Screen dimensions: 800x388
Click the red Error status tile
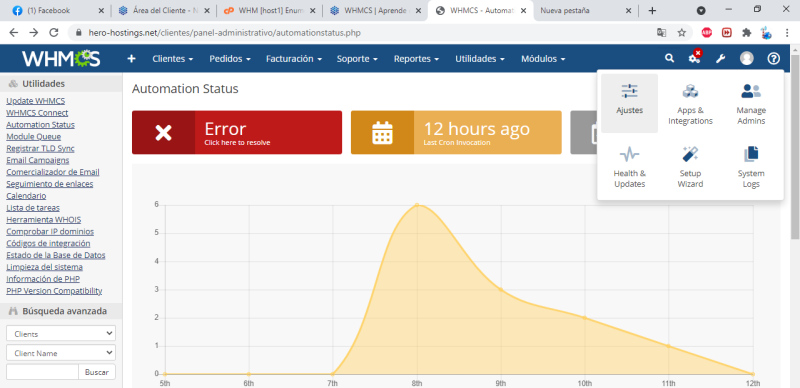click(x=237, y=132)
